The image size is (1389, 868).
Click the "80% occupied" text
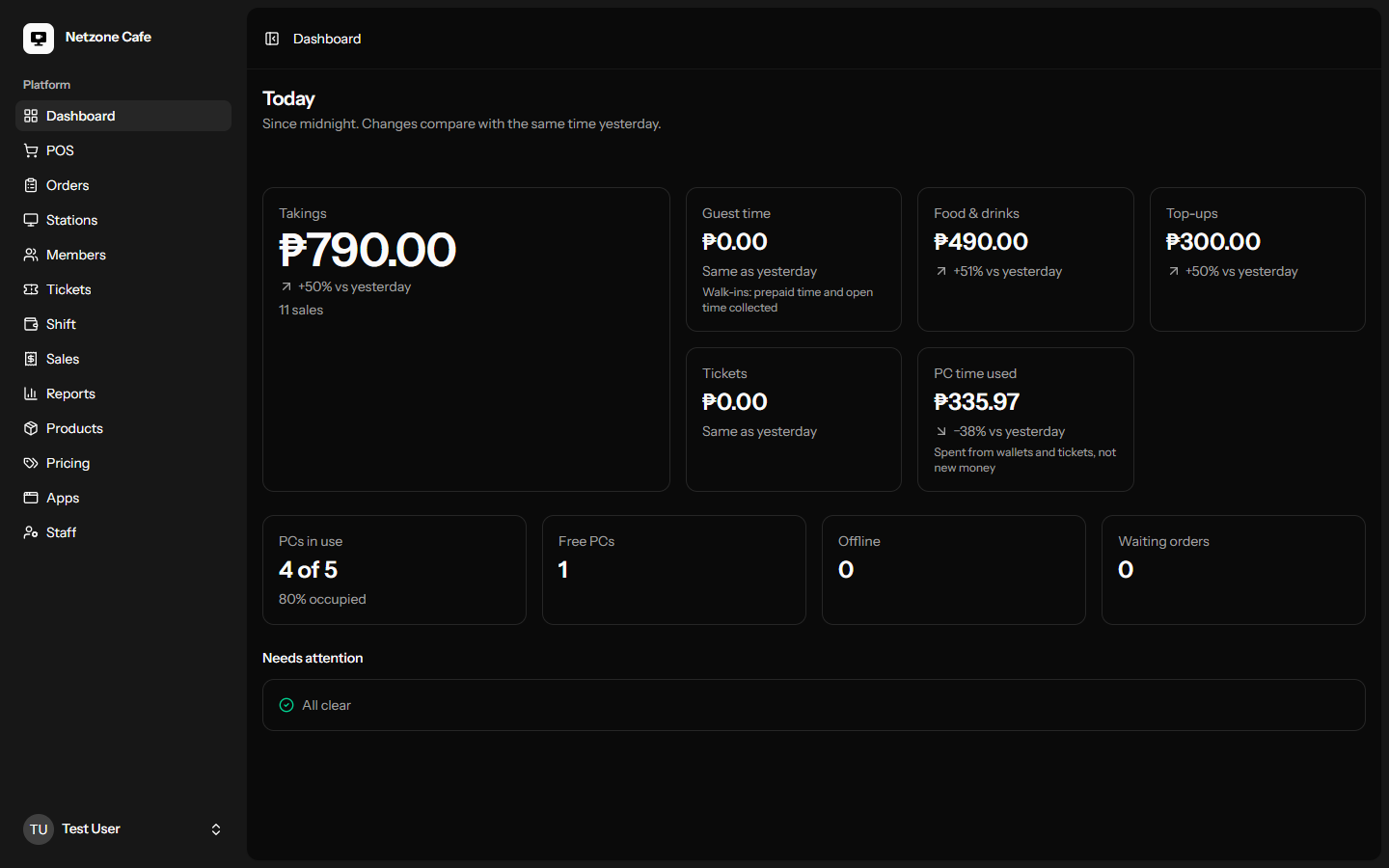click(x=322, y=599)
